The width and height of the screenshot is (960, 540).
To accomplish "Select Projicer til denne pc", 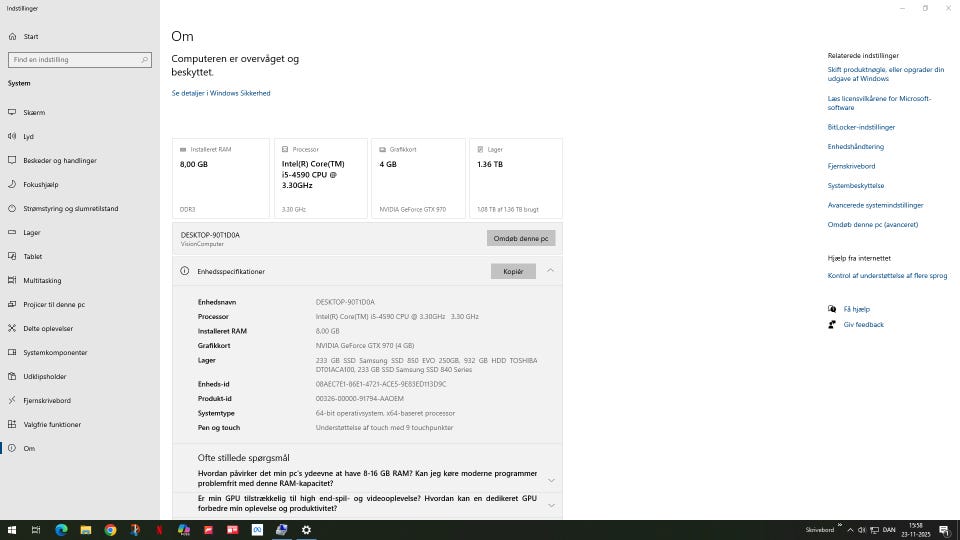I will pos(80,304).
